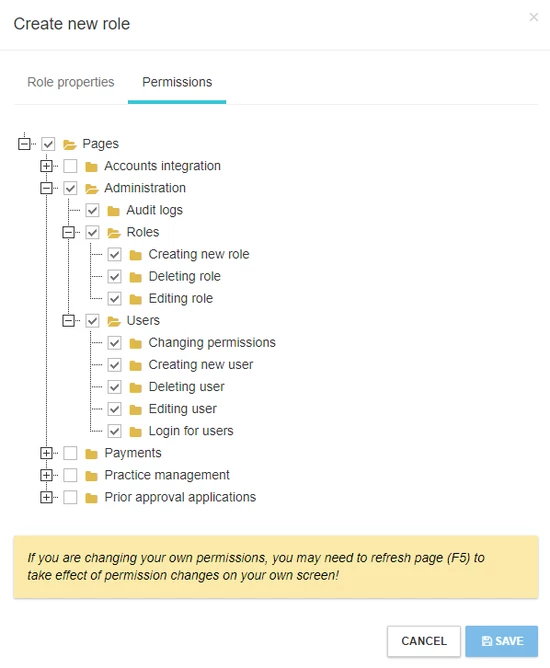This screenshot has height=668, width=550.
Task: Click the Cancel button
Action: point(424,641)
